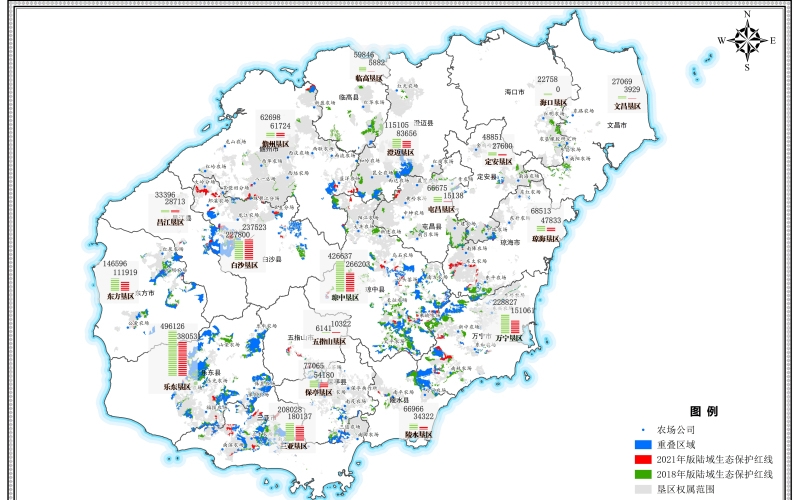Click the 白沙垦区 bar chart
Screen dimensions: 800x500
pyautogui.click(x=245, y=248)
